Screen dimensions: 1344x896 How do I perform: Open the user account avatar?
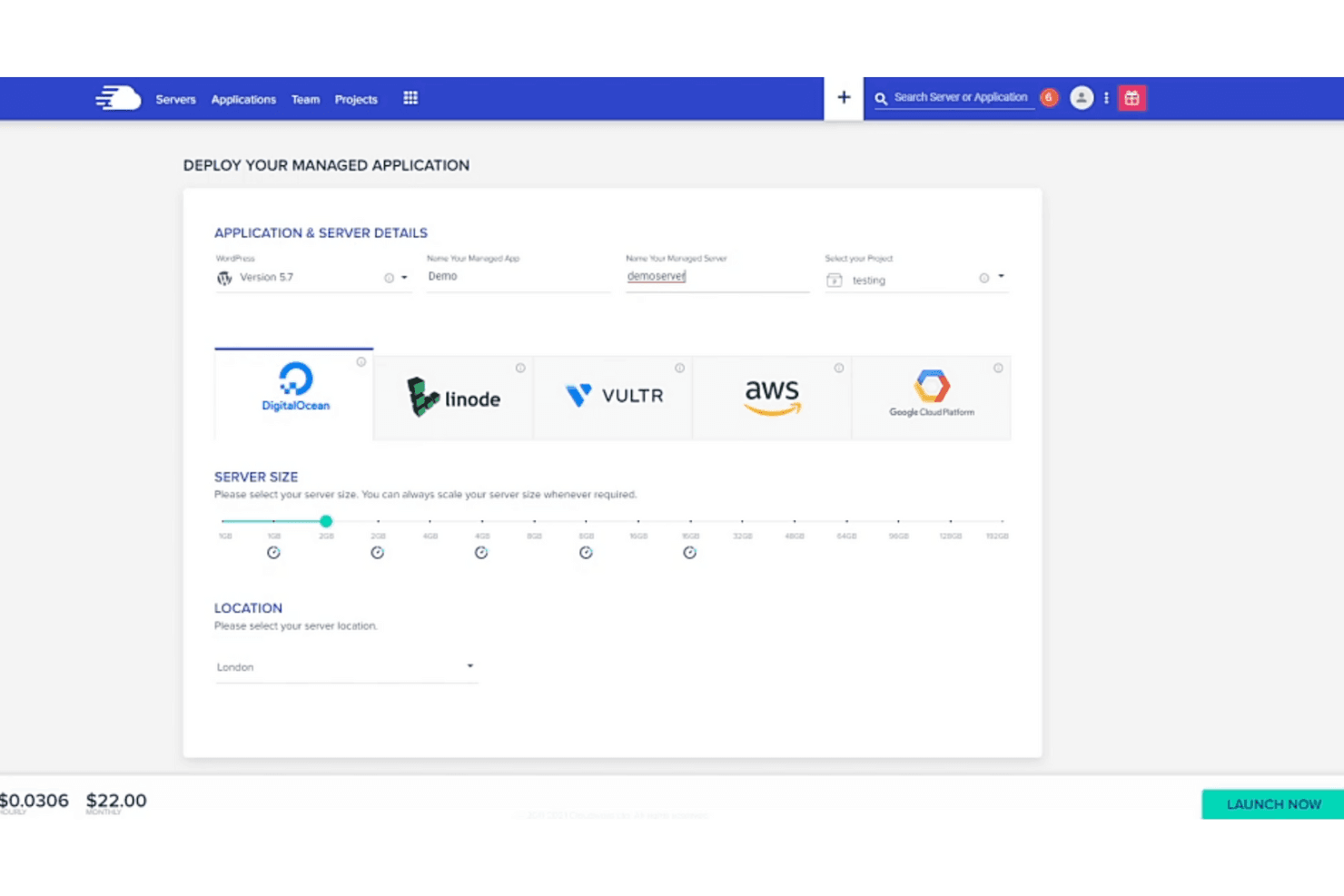point(1081,97)
